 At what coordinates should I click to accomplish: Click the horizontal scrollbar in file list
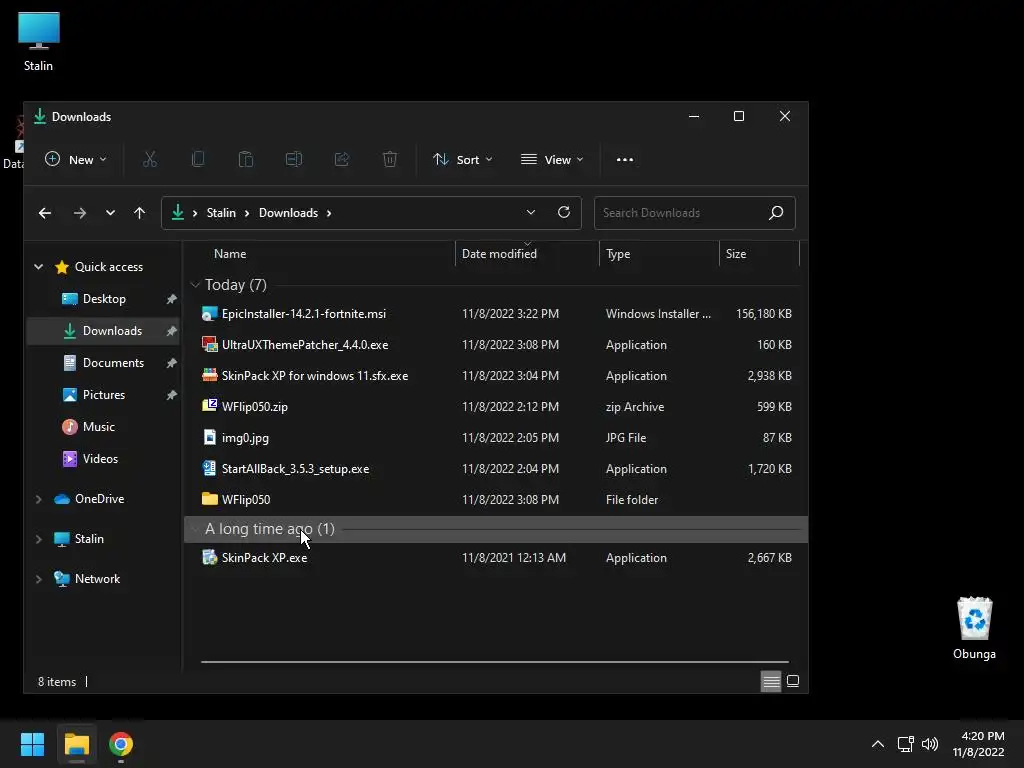click(x=495, y=662)
